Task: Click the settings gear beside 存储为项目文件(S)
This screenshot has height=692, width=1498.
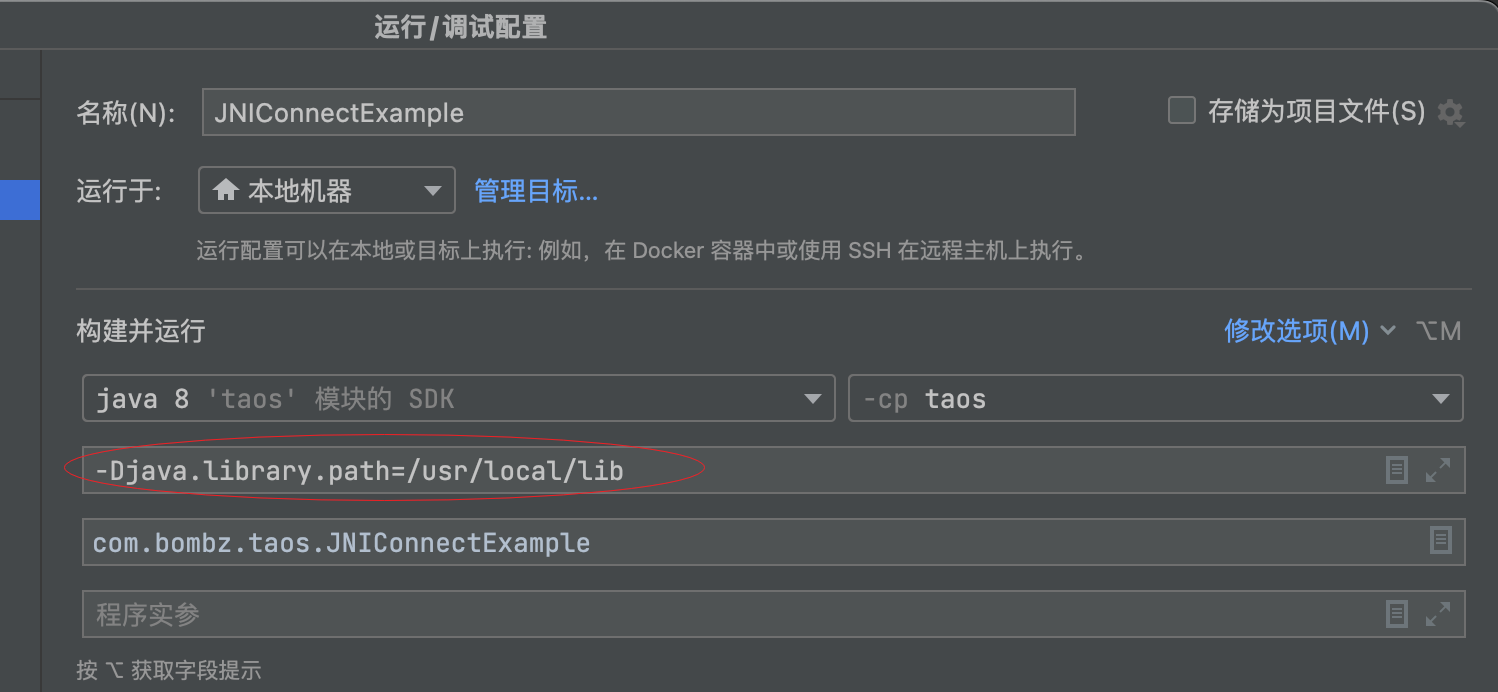Action: point(1449,112)
